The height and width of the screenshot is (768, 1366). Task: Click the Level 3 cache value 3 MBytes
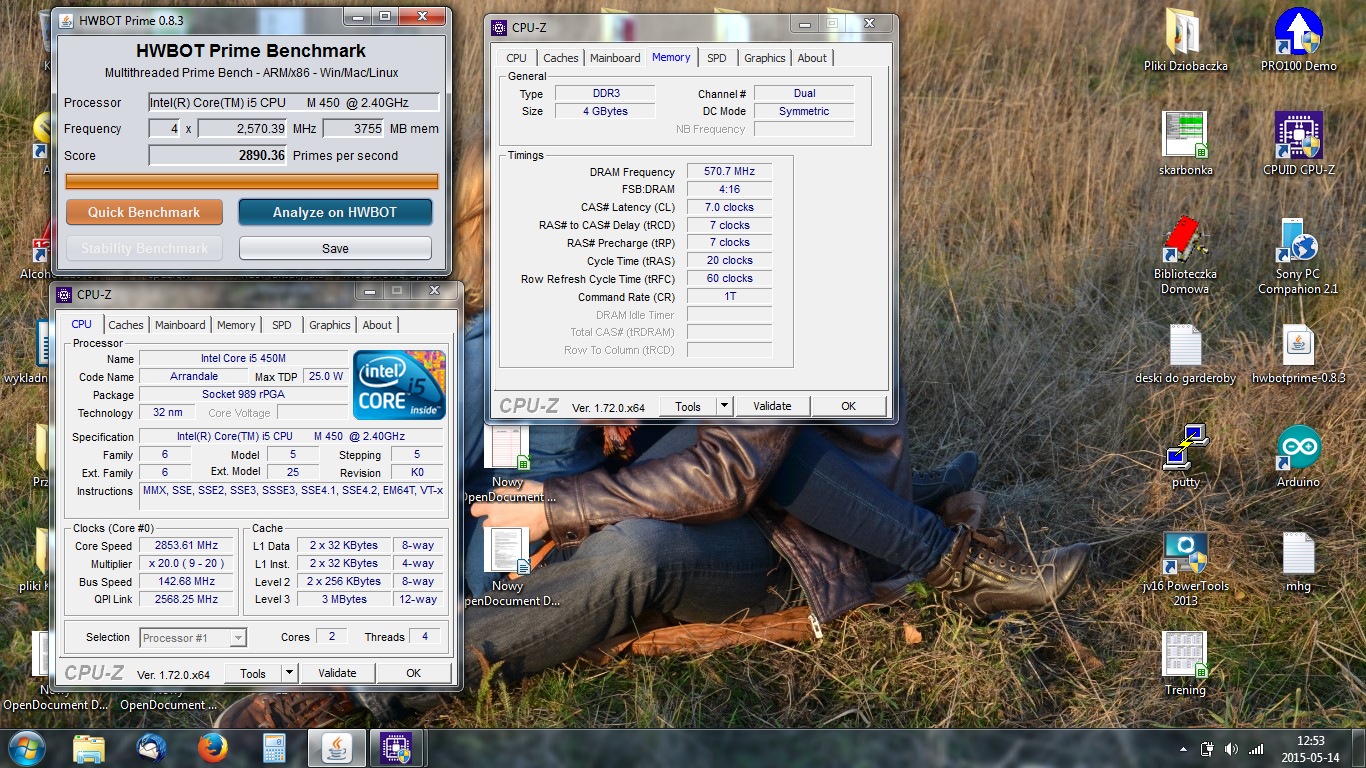(x=343, y=599)
